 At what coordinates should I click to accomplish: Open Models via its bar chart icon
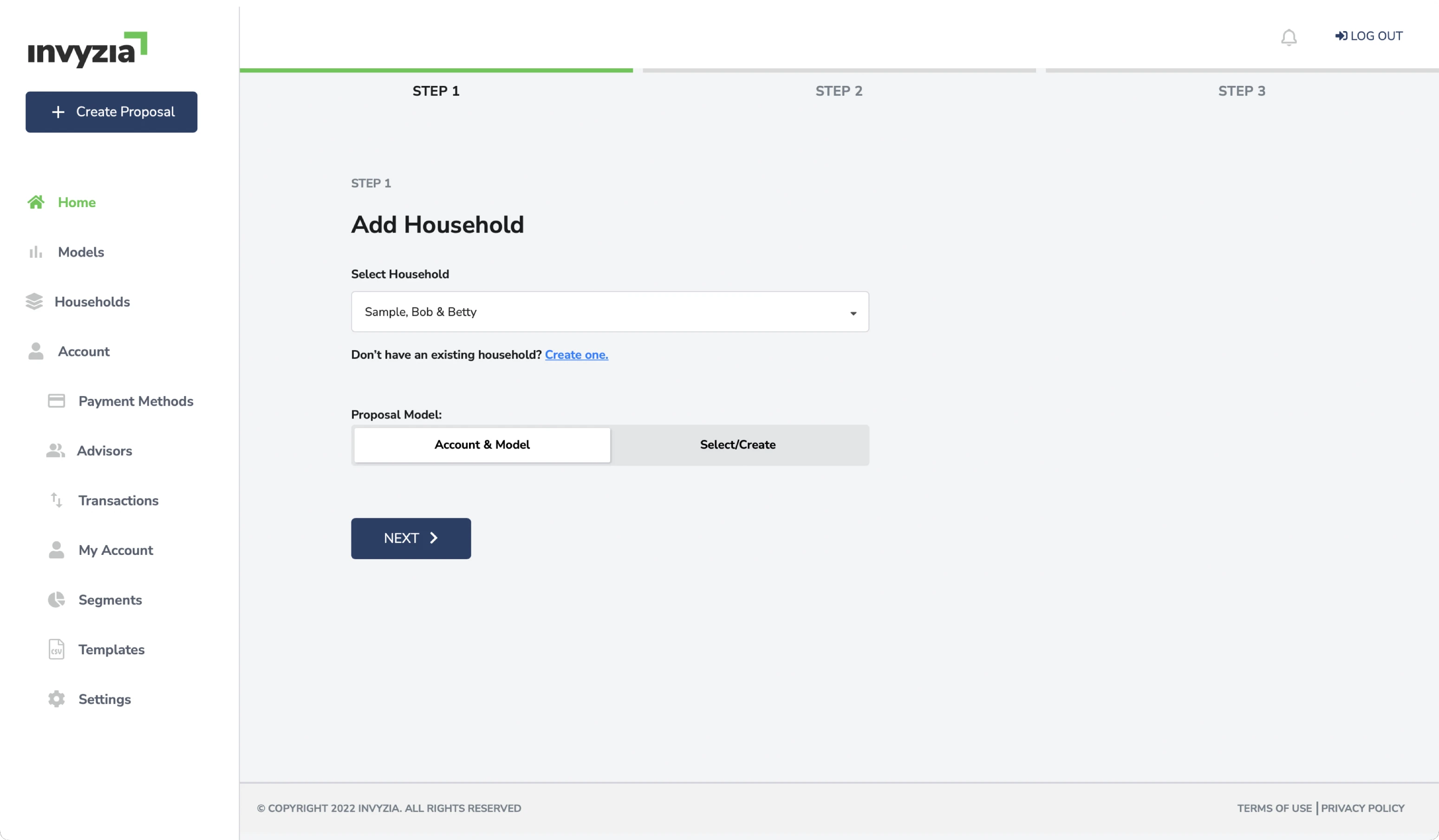[x=35, y=252]
